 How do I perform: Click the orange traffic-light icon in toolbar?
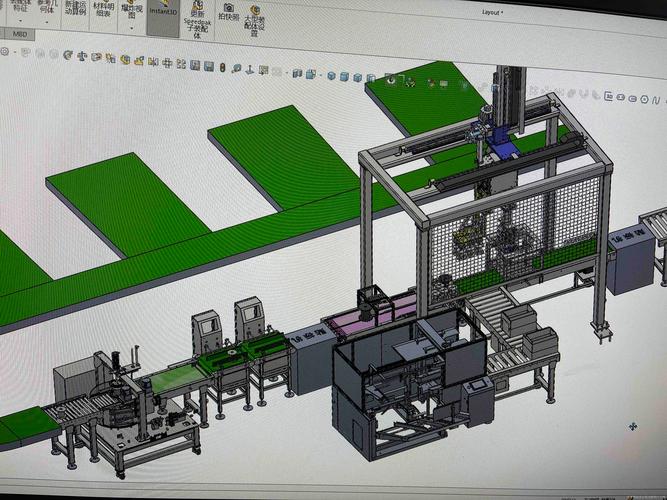click(x=222, y=67)
